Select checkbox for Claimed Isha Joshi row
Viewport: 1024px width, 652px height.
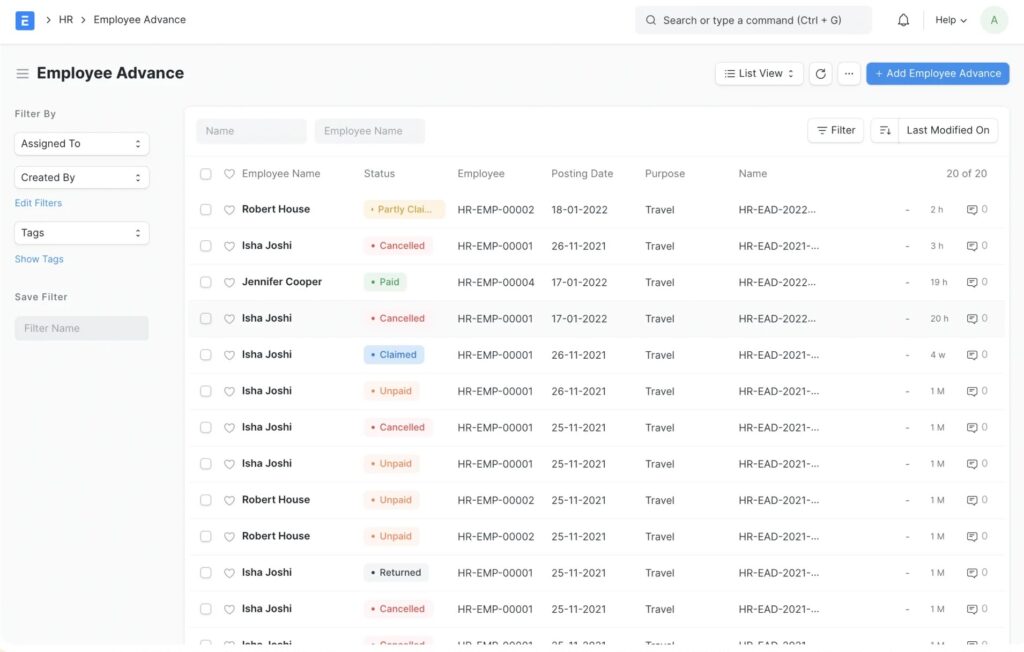206,355
